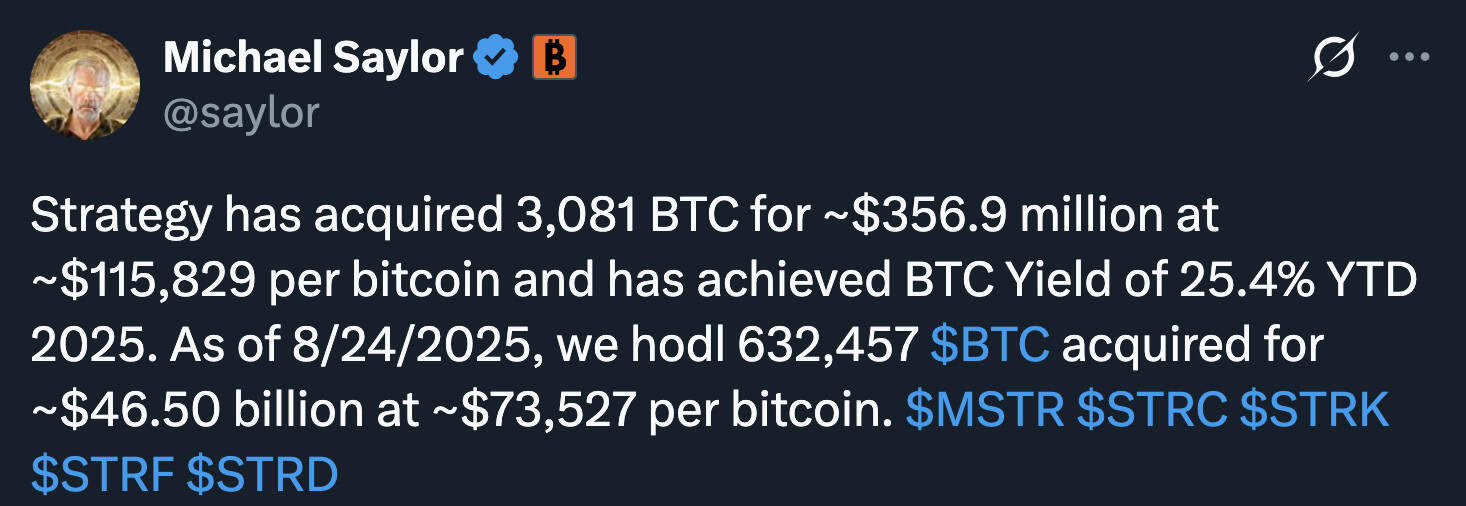Open the $STRC cashtag link
Image resolution: width=1466 pixels, height=506 pixels.
click(1152, 409)
